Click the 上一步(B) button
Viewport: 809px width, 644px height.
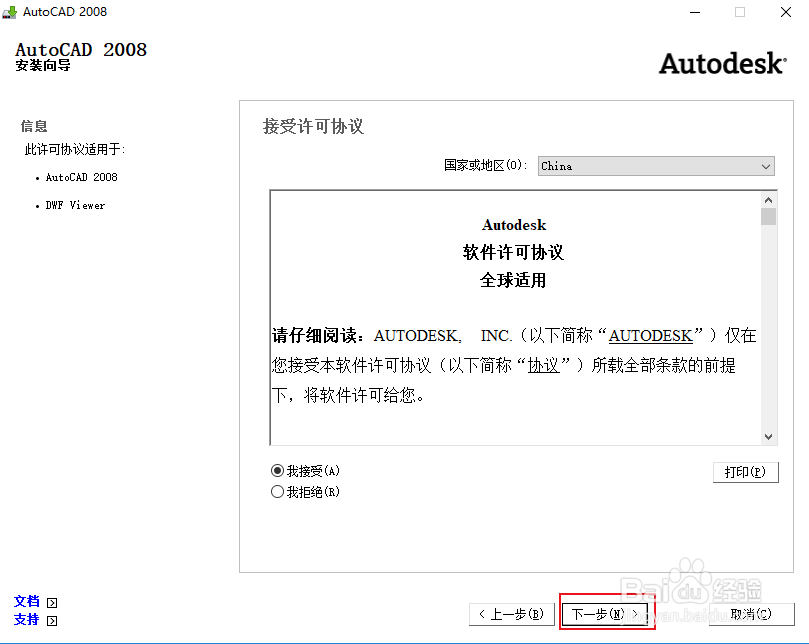pos(511,613)
